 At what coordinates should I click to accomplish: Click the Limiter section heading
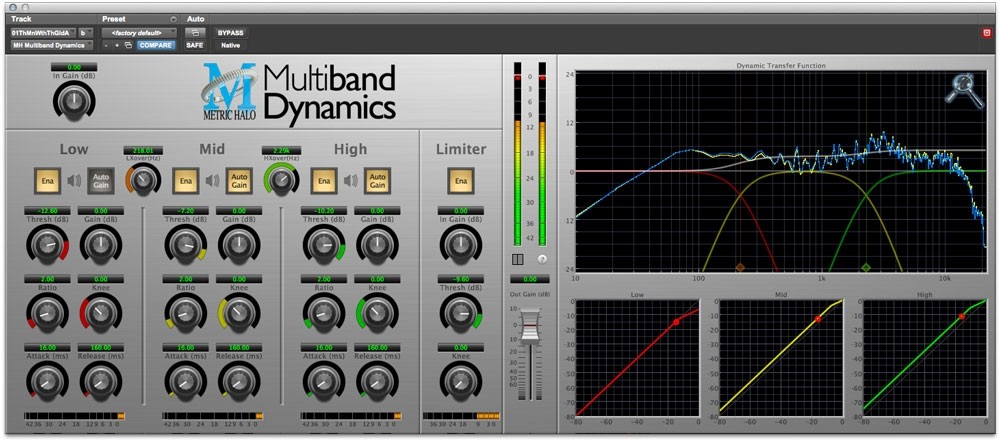461,149
